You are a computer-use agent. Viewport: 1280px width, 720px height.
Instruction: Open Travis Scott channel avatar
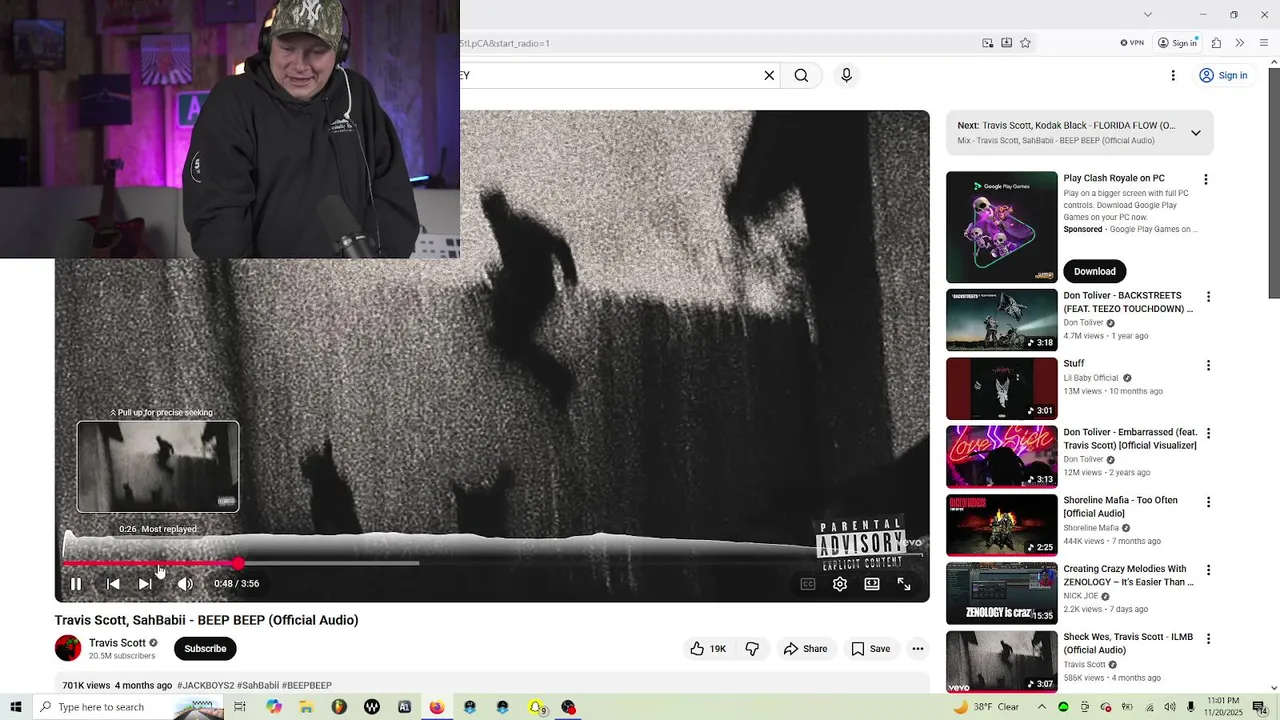coord(68,648)
